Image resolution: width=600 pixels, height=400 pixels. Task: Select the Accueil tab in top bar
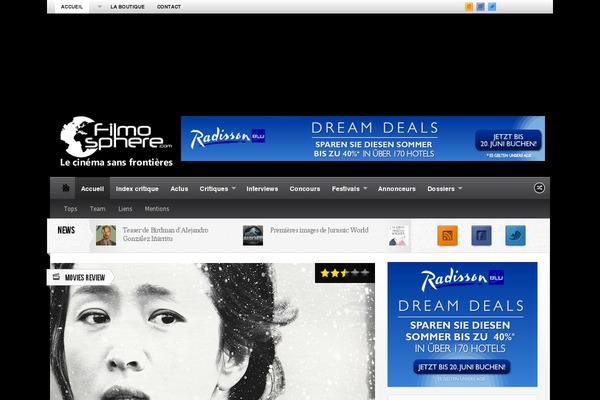click(72, 7)
